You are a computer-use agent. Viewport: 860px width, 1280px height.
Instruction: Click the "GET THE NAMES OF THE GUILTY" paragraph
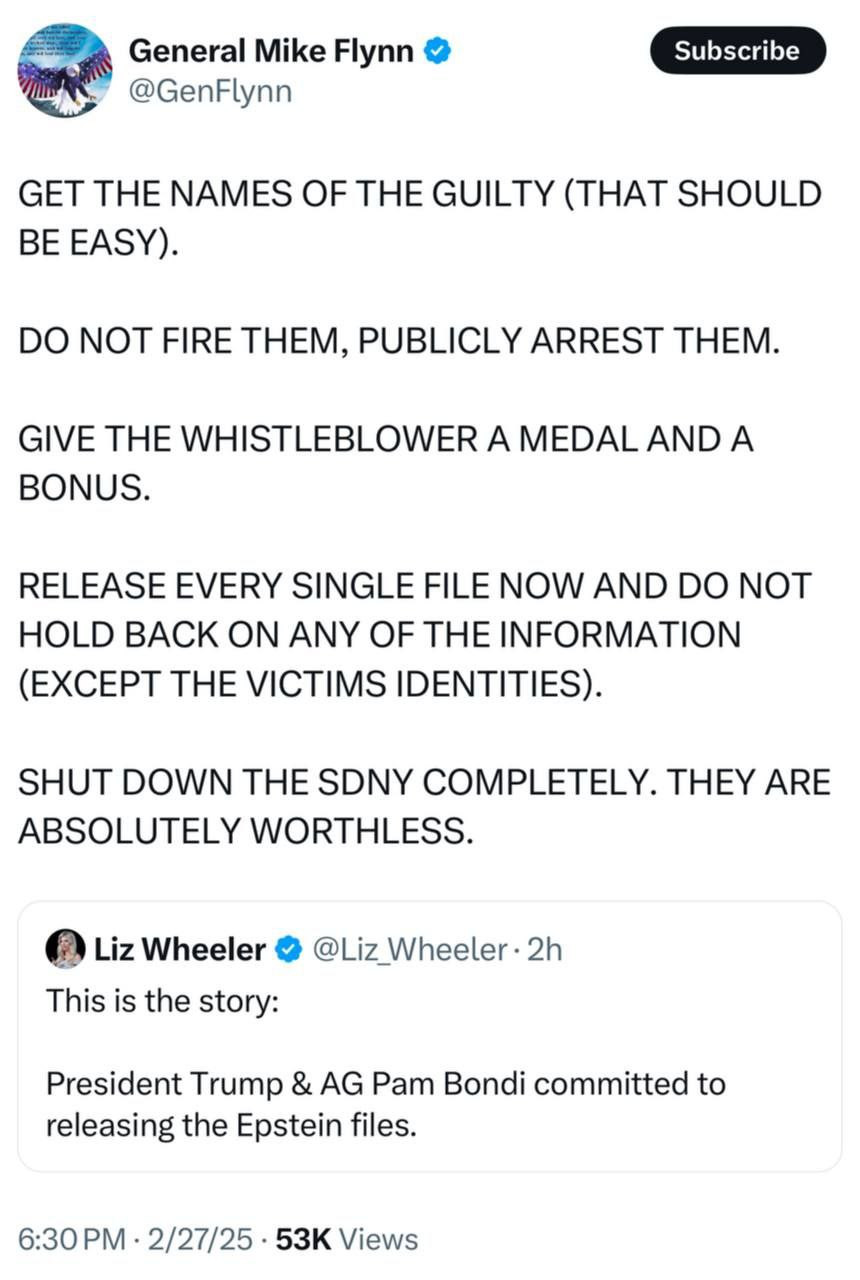pos(420,217)
